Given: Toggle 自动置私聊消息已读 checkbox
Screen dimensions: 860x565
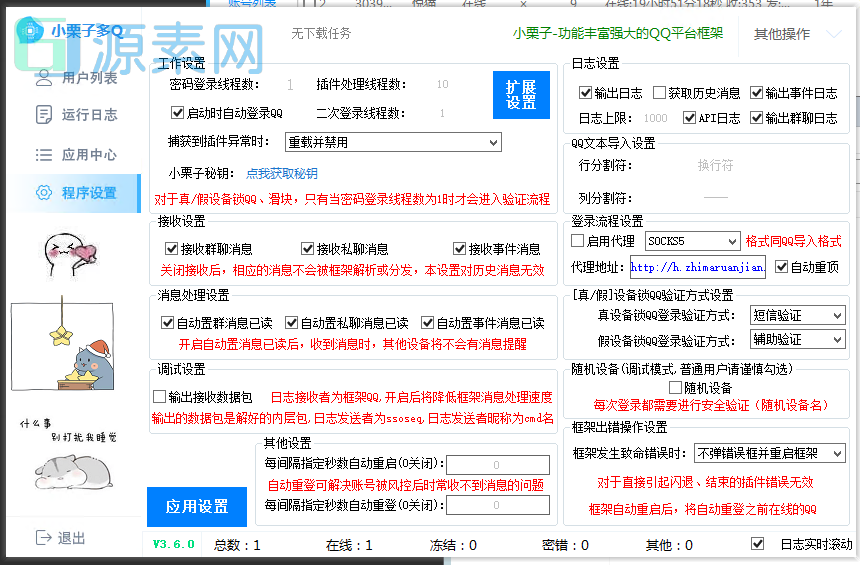Looking at the screenshot, I should [291, 323].
